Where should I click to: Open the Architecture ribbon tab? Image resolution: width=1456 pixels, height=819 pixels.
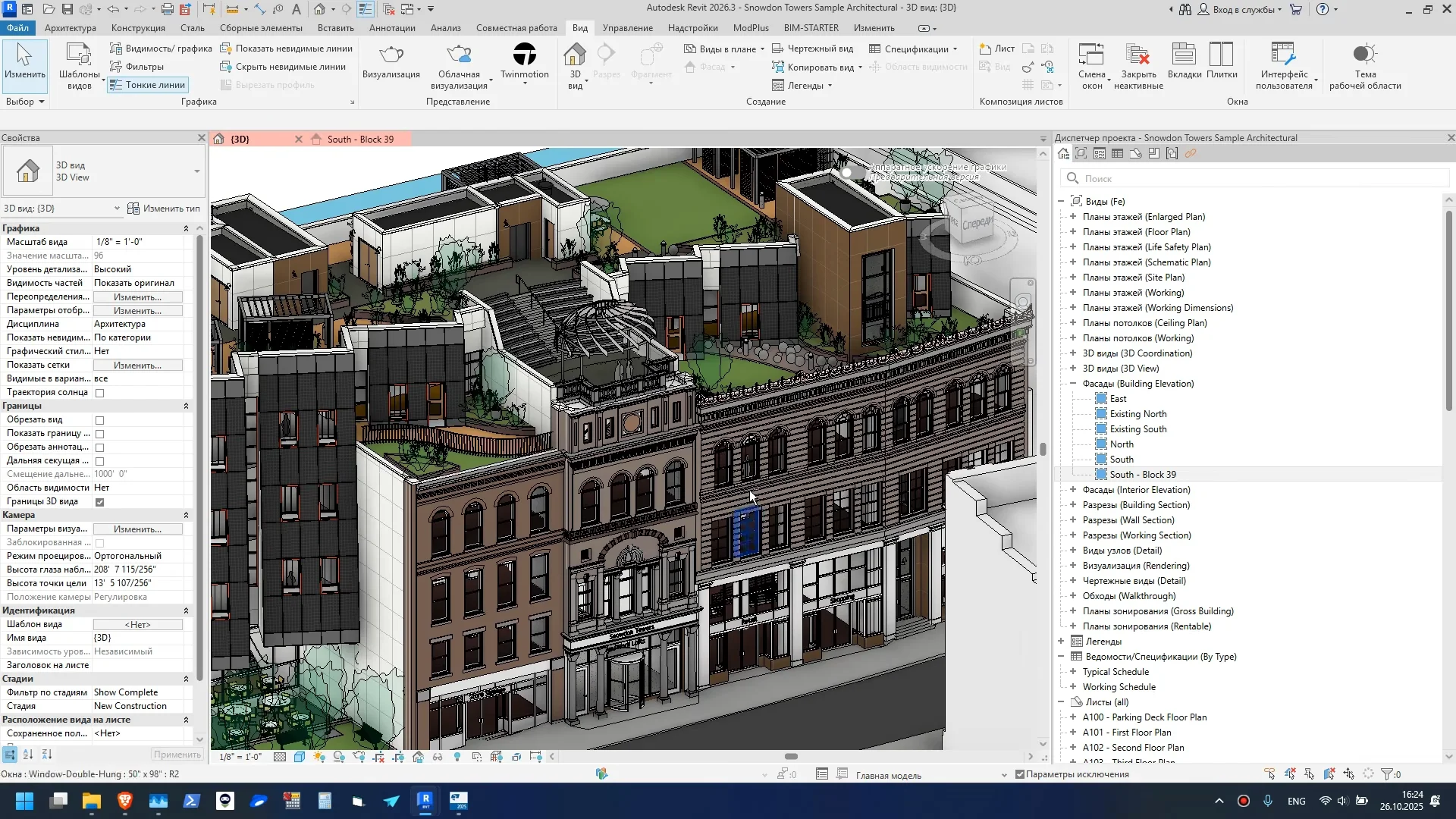pyautogui.click(x=71, y=28)
